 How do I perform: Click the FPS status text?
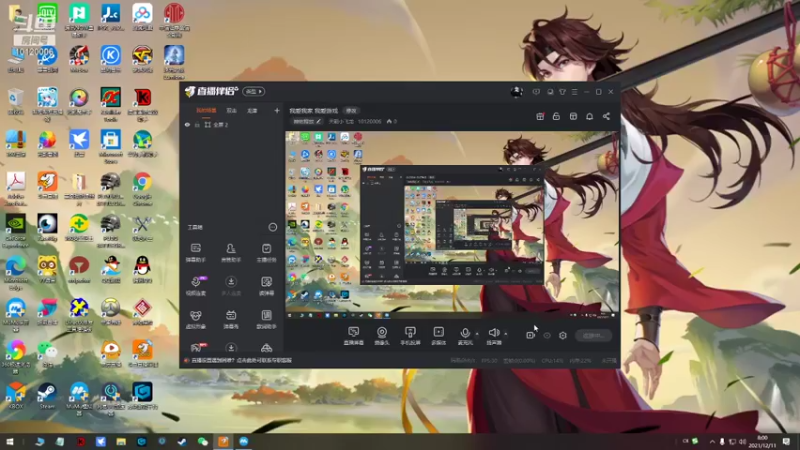(x=489, y=360)
